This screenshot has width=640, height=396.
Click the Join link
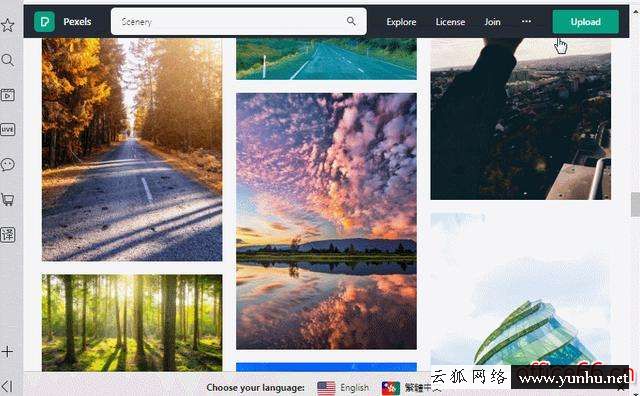pos(492,22)
